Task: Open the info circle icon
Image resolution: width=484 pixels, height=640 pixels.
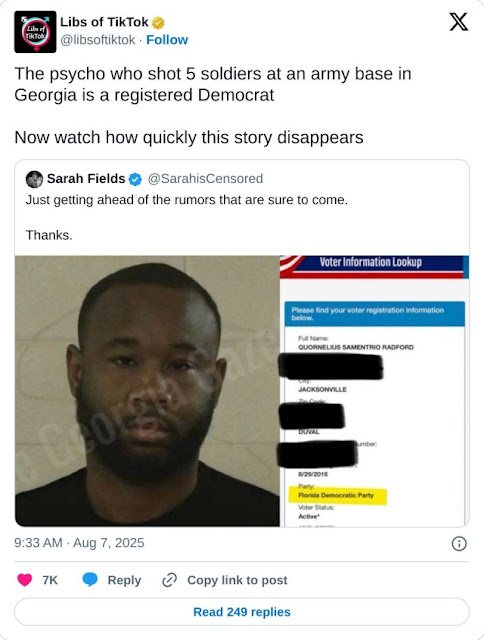Action: pos(459,544)
